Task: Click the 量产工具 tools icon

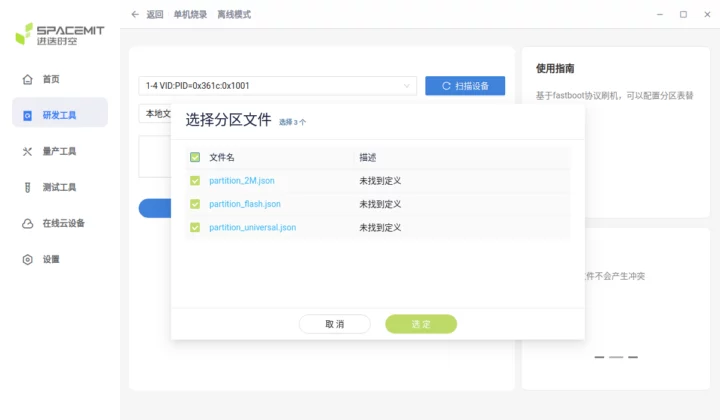Action: coord(28,151)
